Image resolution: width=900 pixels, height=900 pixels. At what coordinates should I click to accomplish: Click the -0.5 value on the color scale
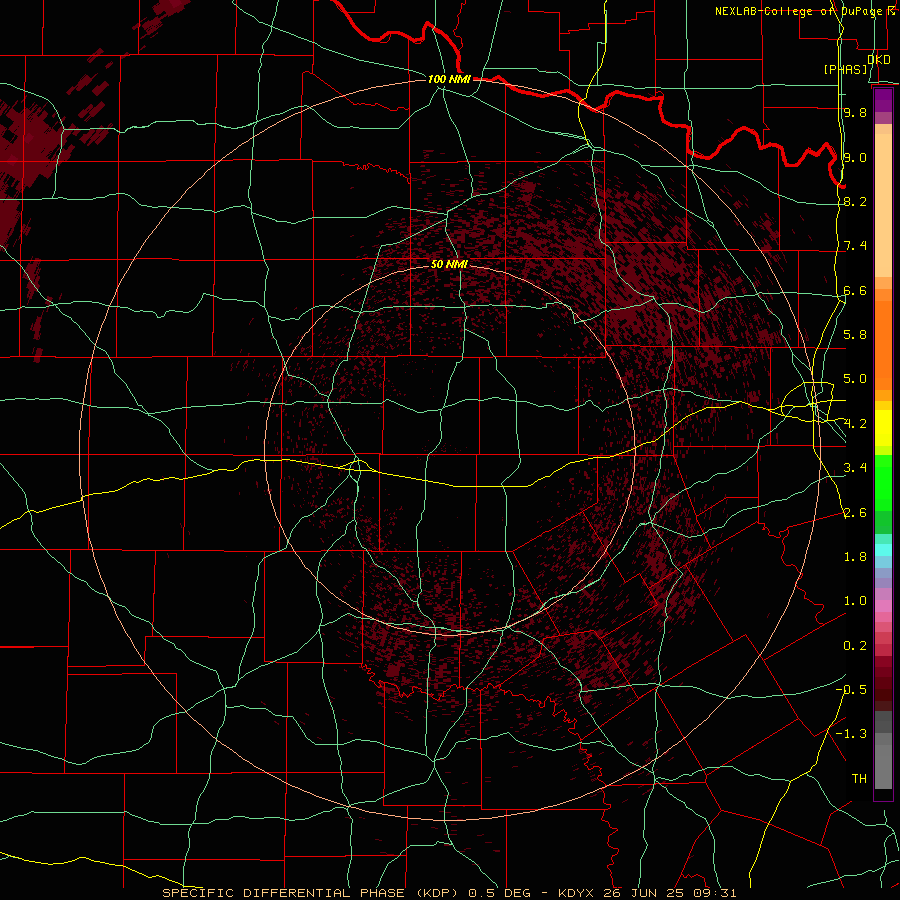(851, 690)
